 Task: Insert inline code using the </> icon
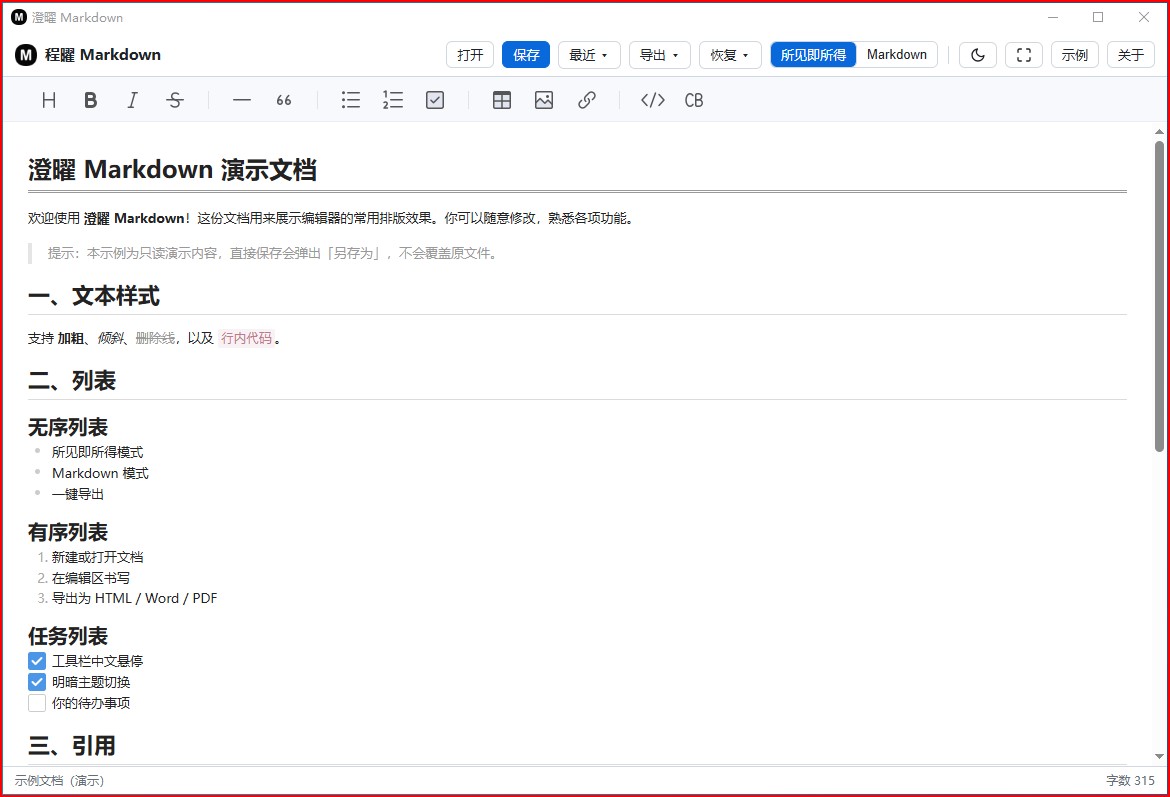[653, 100]
